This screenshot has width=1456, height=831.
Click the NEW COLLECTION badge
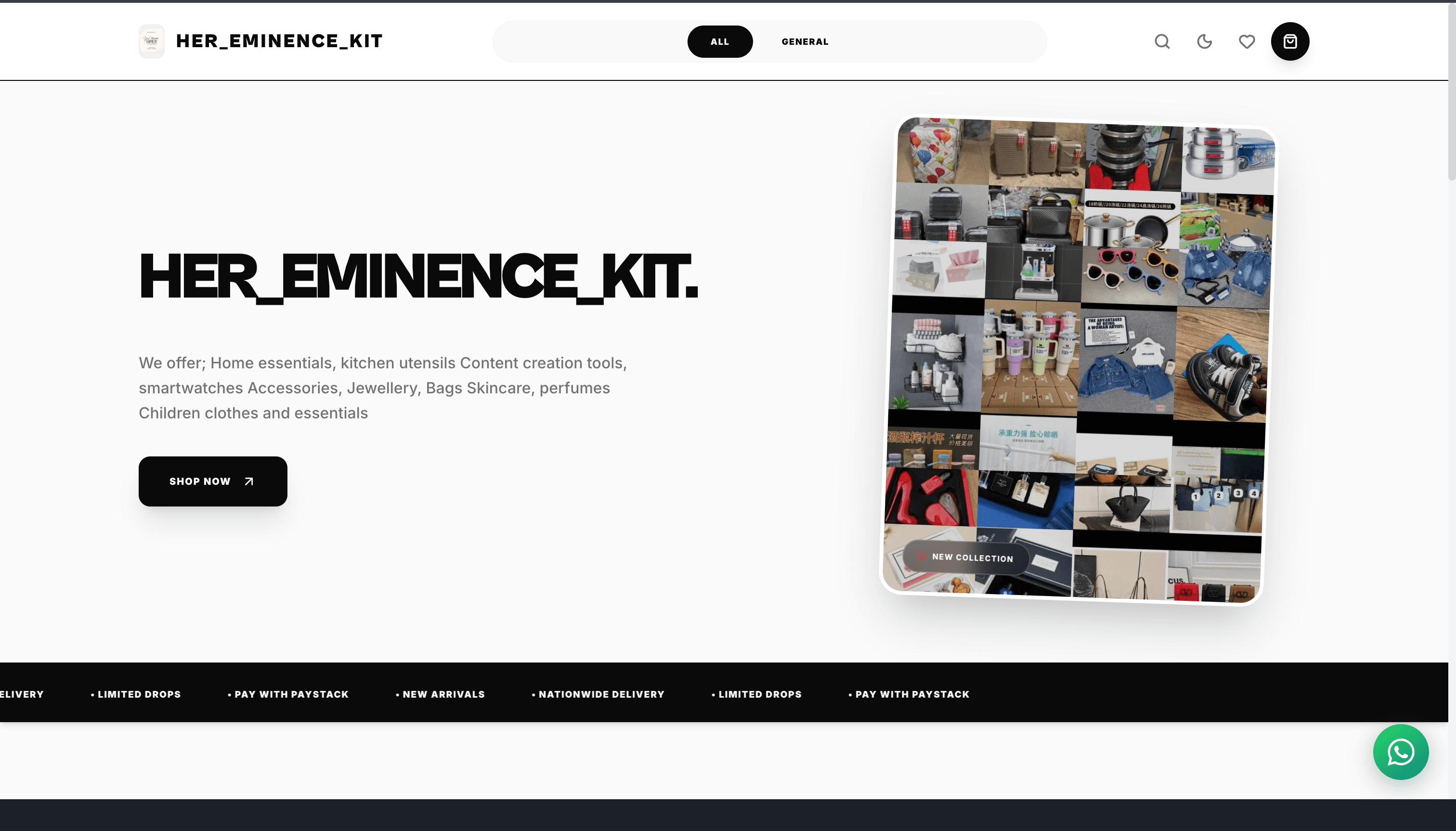(x=966, y=557)
